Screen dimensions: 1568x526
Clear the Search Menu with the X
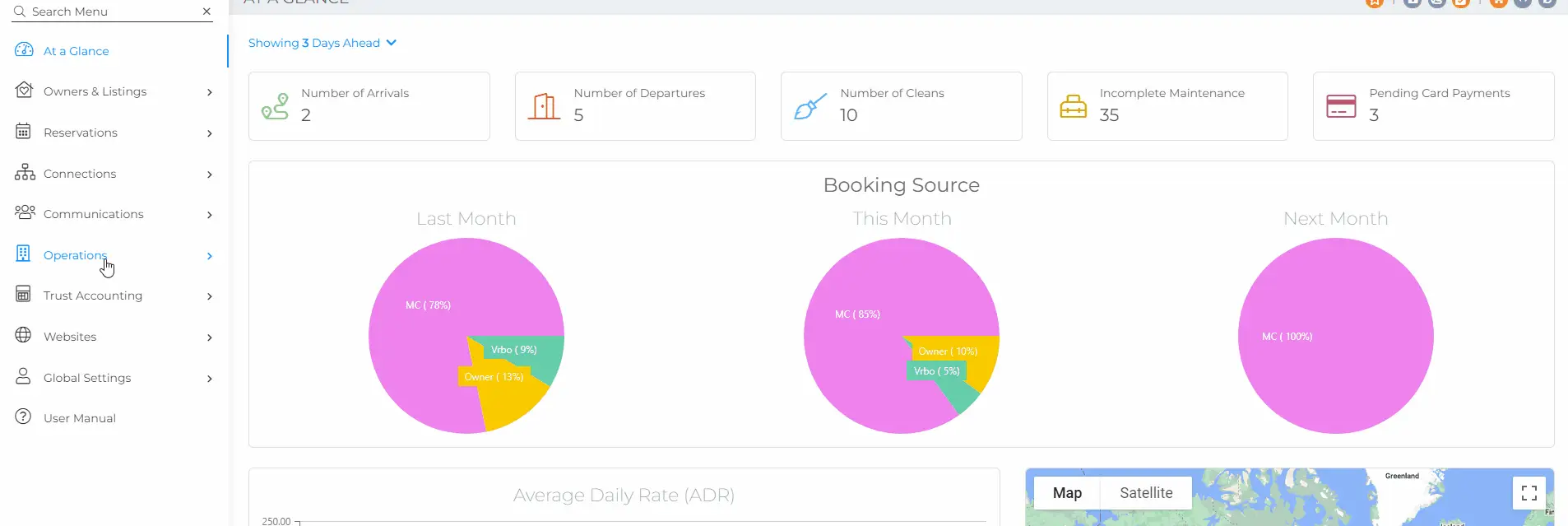pos(206,12)
